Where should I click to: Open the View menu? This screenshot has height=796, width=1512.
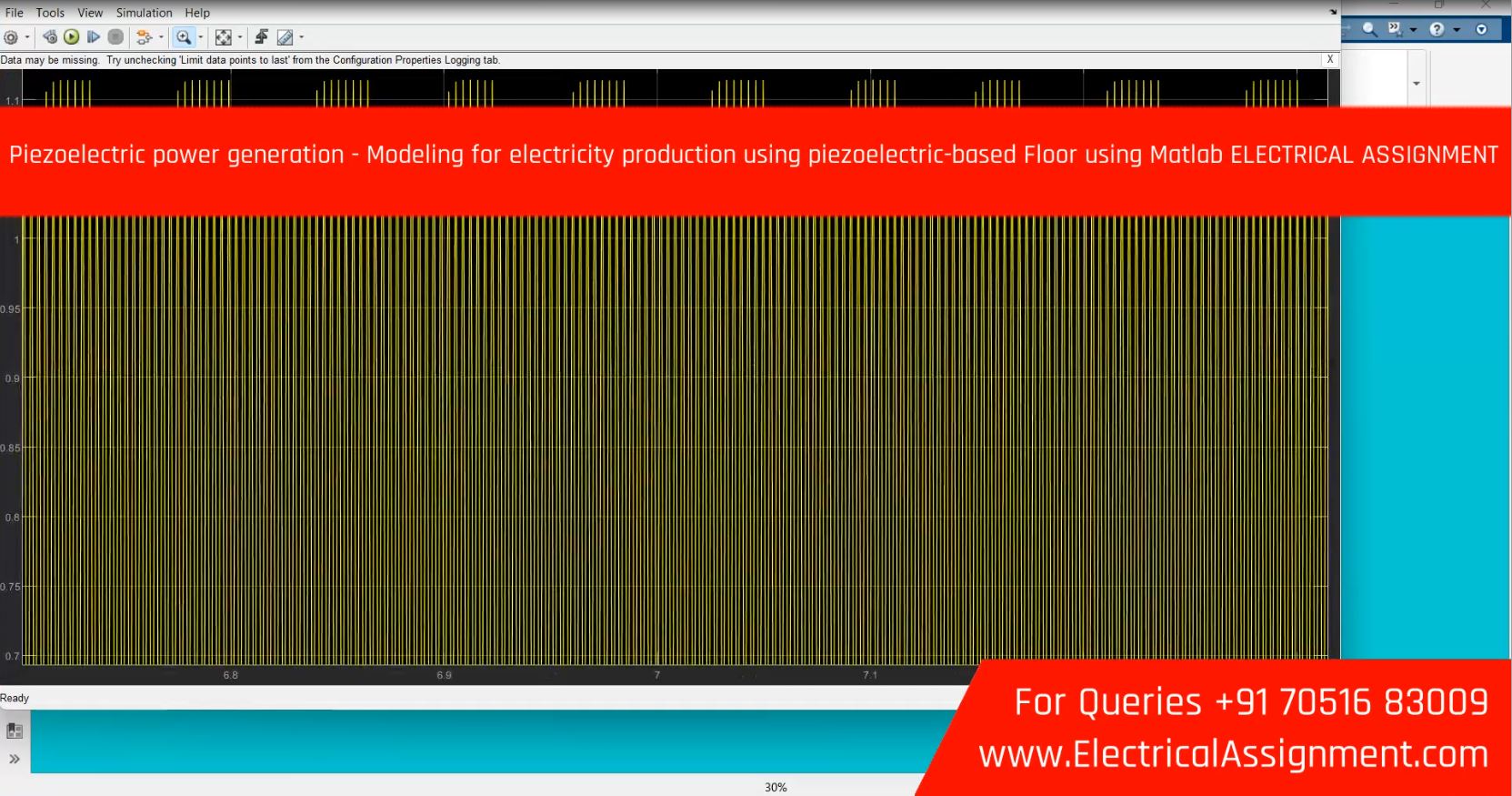[x=90, y=13]
